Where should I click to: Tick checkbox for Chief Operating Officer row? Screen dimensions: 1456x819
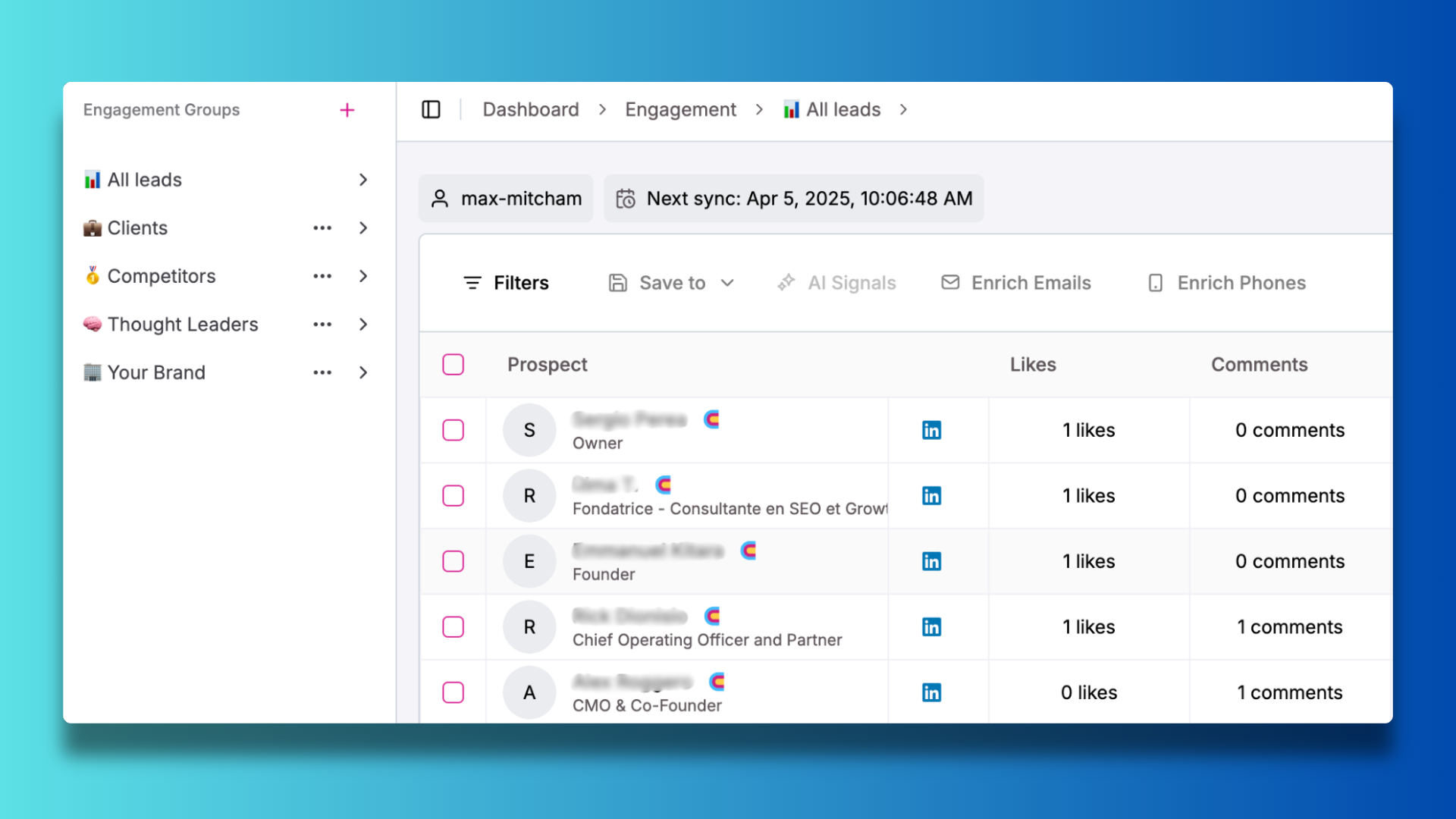point(453,627)
